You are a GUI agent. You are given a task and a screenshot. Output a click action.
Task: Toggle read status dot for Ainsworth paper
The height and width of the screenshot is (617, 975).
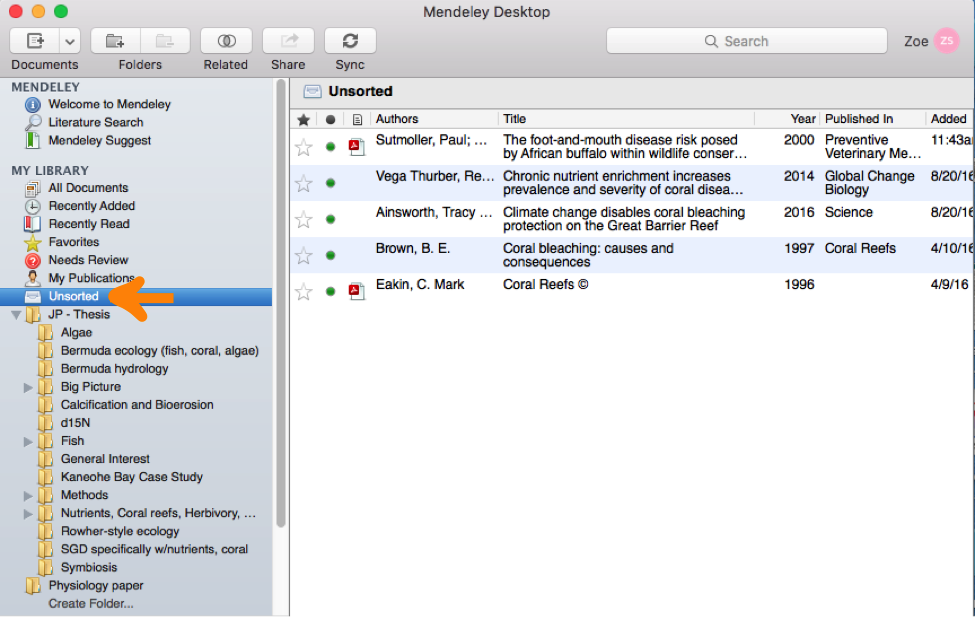[x=330, y=219]
